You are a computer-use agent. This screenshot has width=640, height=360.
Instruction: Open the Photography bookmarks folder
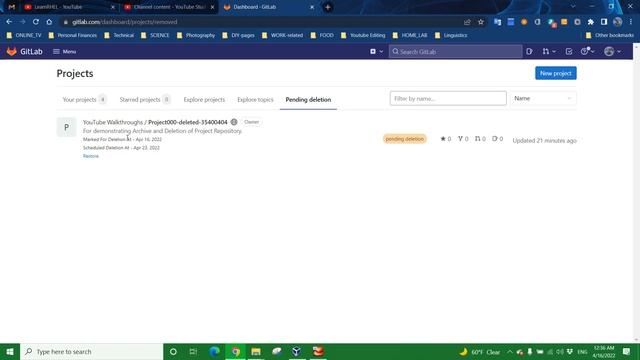tap(196, 36)
